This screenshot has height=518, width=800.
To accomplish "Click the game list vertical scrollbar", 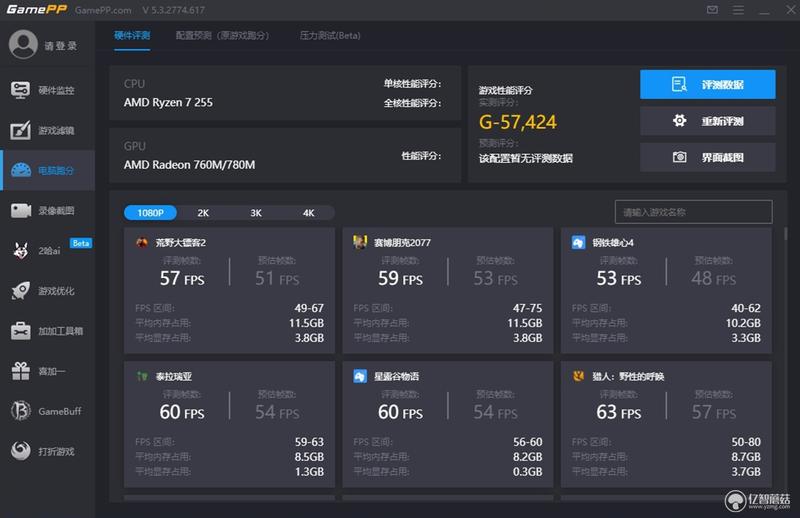I will pyautogui.click(x=786, y=234).
